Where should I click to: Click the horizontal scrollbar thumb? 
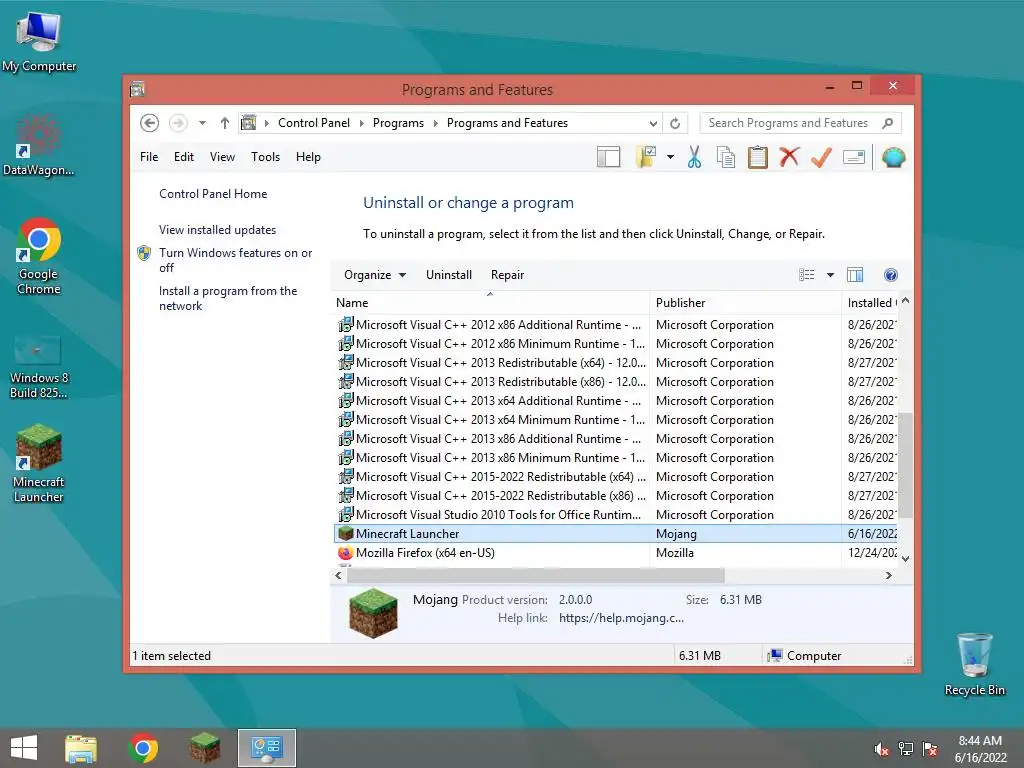(x=536, y=575)
